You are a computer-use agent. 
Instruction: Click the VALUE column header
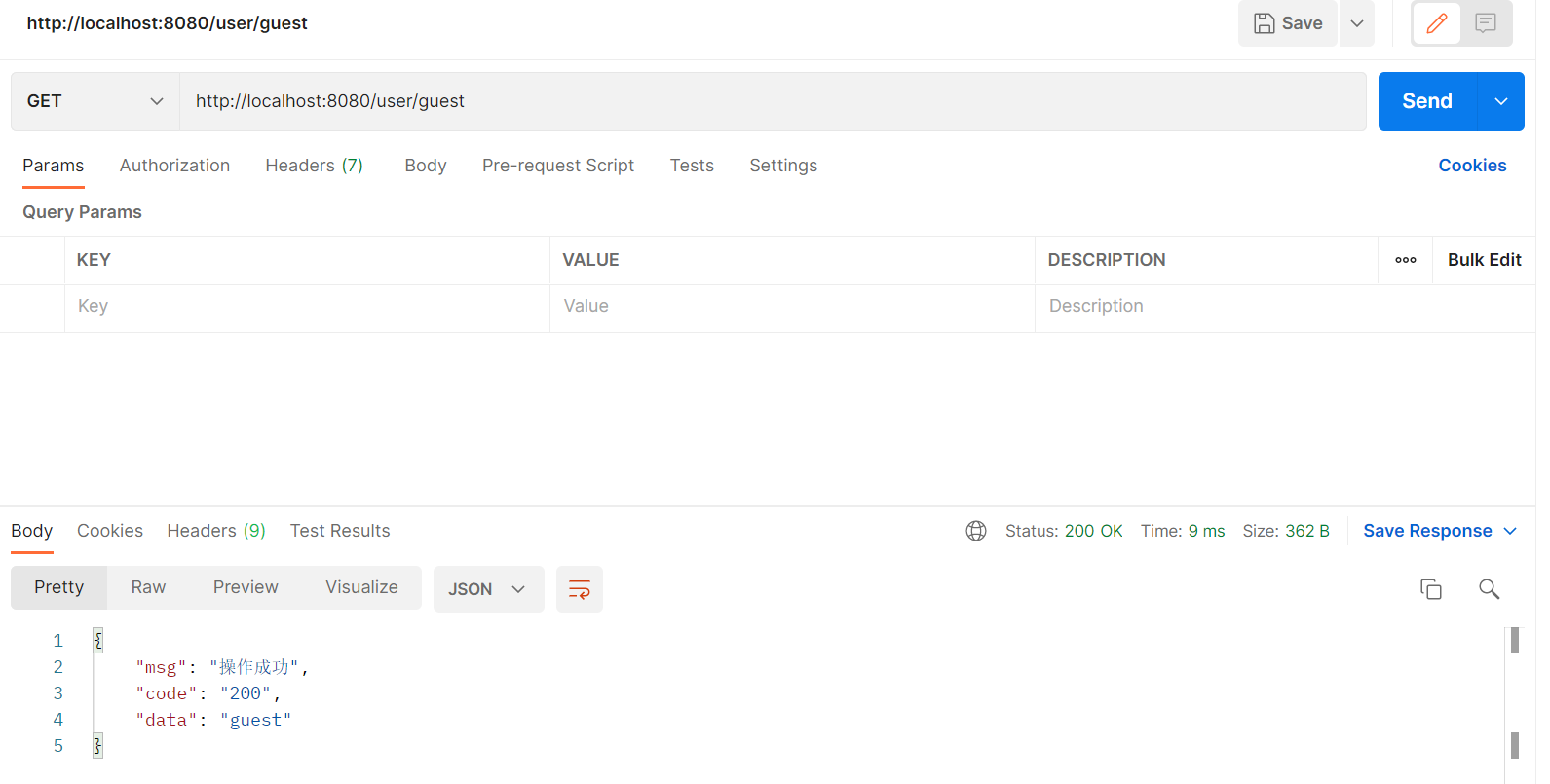pyautogui.click(x=590, y=260)
